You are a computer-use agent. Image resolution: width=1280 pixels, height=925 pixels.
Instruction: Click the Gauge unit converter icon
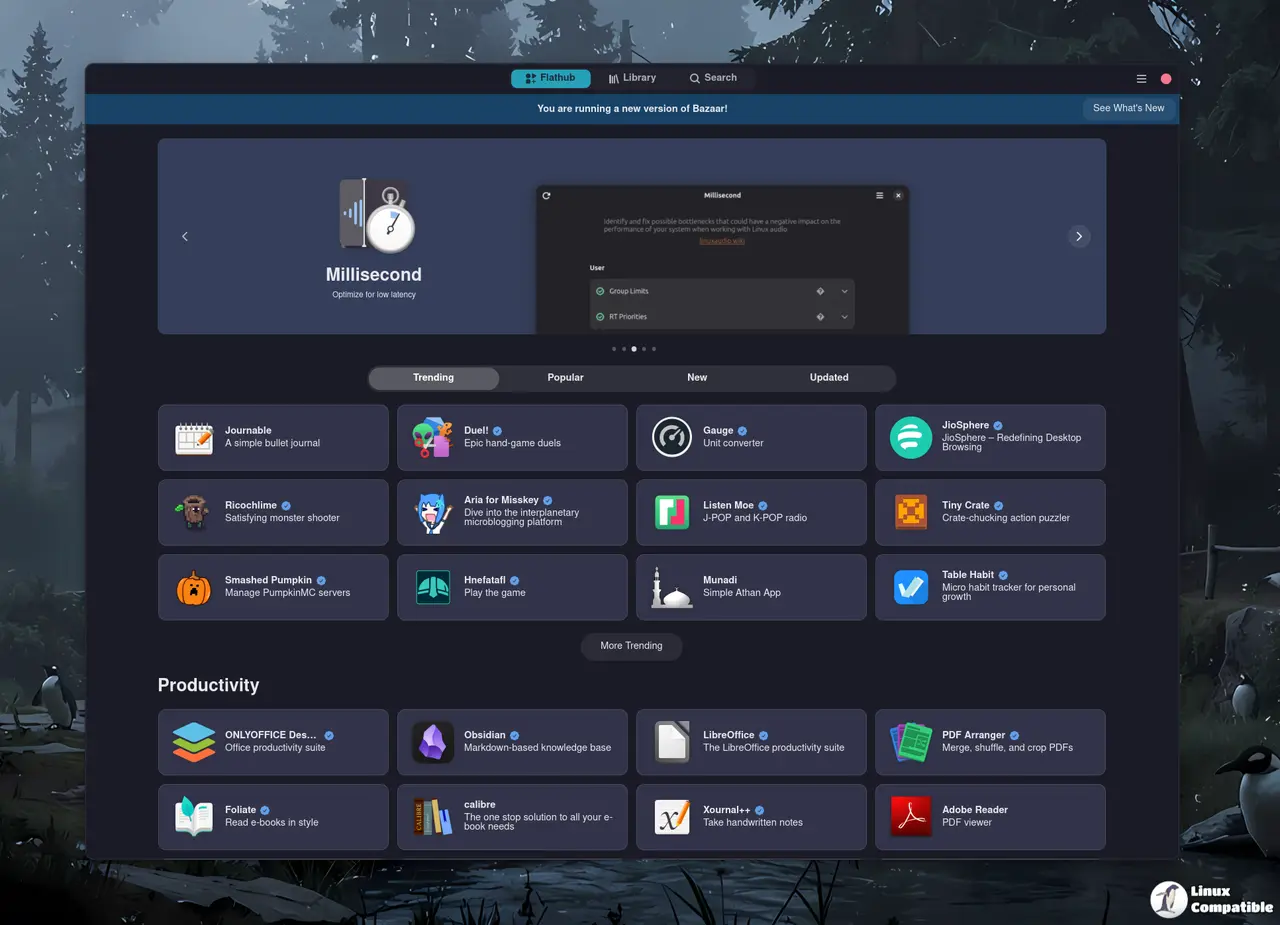click(672, 438)
